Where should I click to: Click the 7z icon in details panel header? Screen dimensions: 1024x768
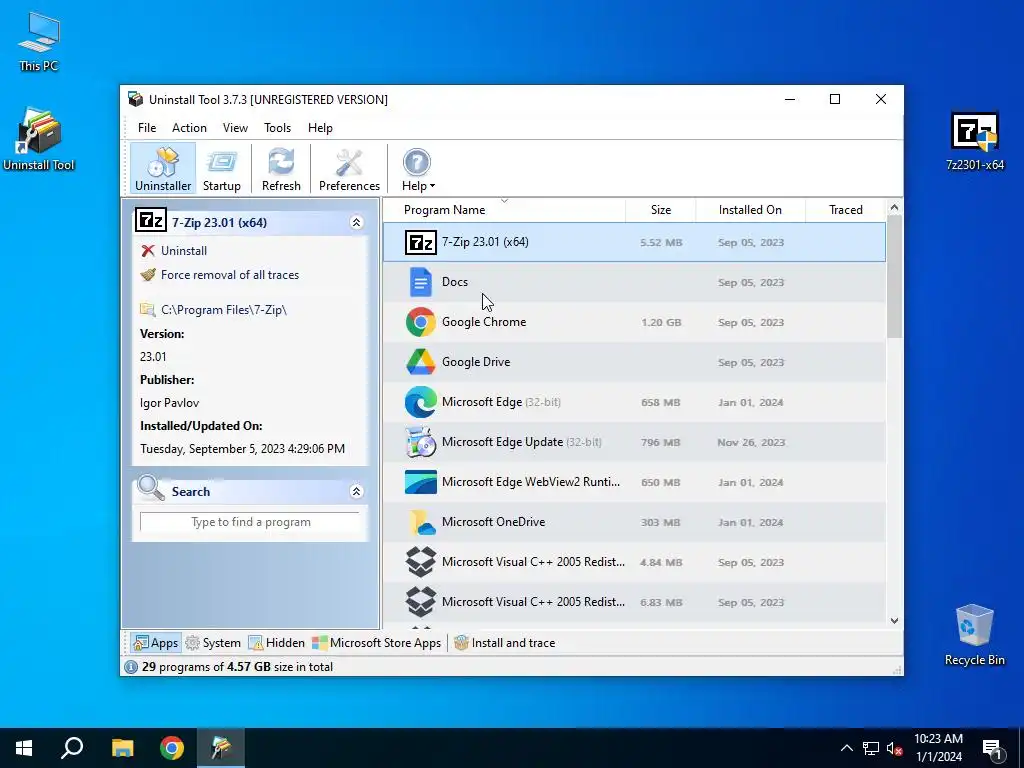(151, 221)
